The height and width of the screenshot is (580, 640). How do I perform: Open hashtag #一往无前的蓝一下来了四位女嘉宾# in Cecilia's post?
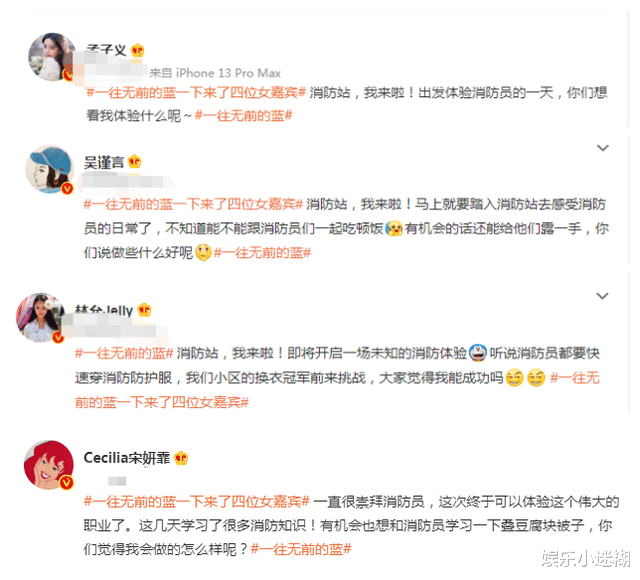pyautogui.click(x=197, y=501)
